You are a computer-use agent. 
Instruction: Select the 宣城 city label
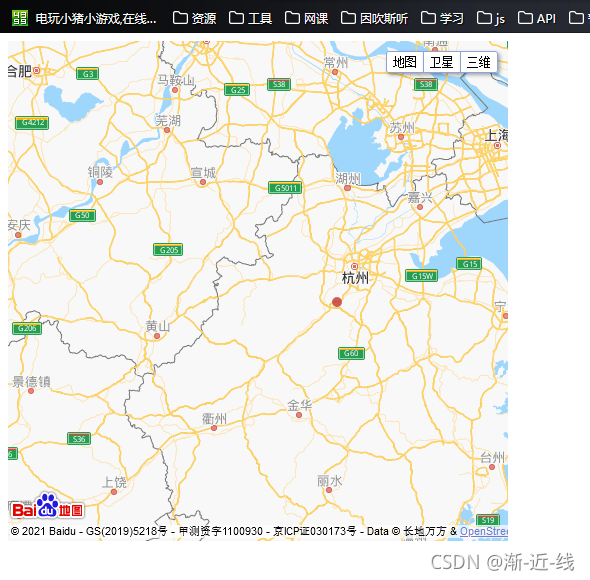point(203,172)
